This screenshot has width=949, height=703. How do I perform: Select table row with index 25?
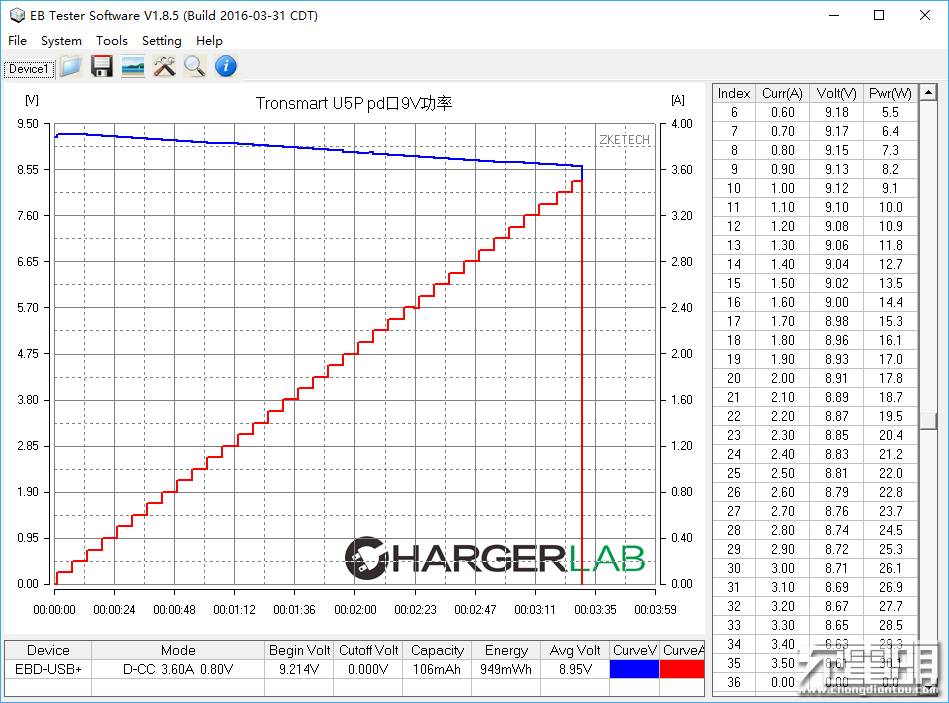tap(815, 473)
